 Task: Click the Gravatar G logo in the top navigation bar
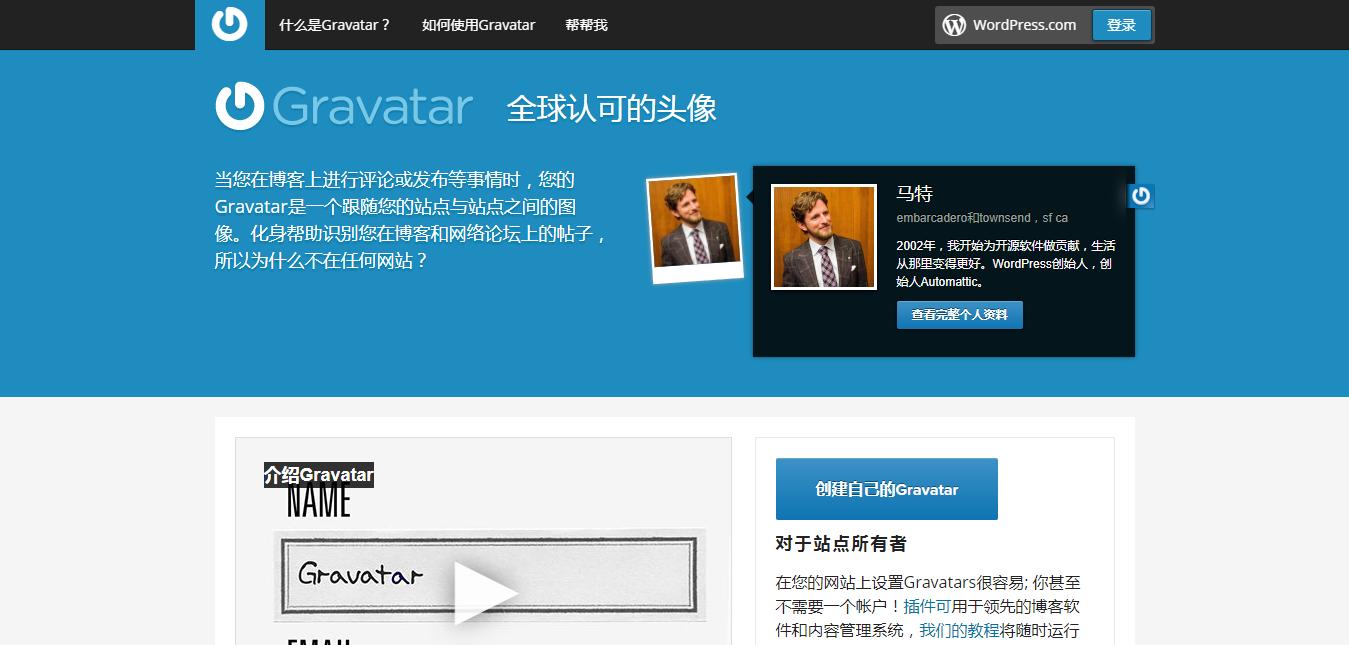pyautogui.click(x=229, y=24)
